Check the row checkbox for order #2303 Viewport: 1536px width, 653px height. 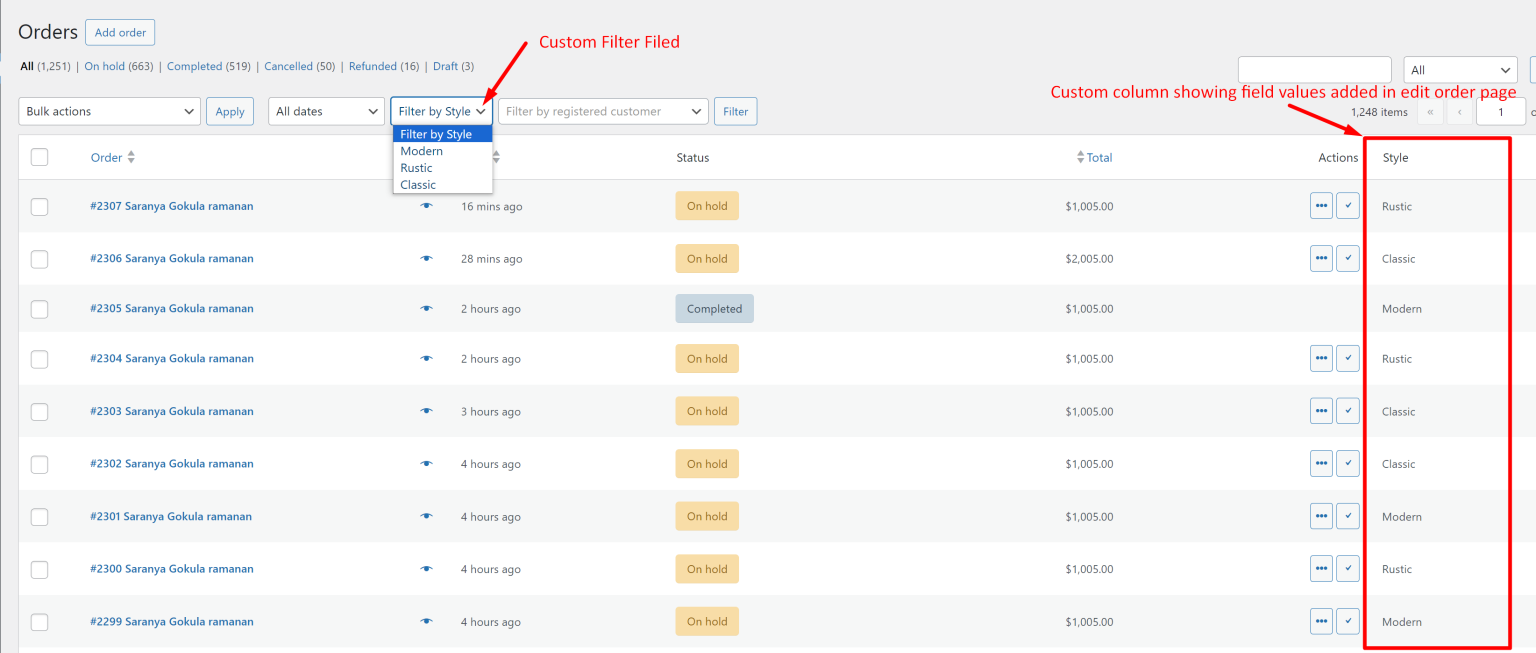click(x=39, y=411)
